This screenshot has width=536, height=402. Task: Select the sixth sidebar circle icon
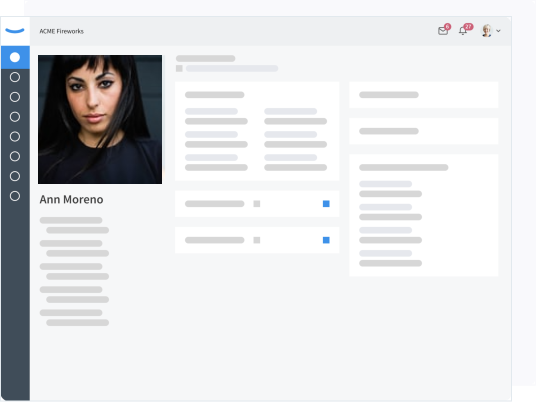(x=15, y=156)
